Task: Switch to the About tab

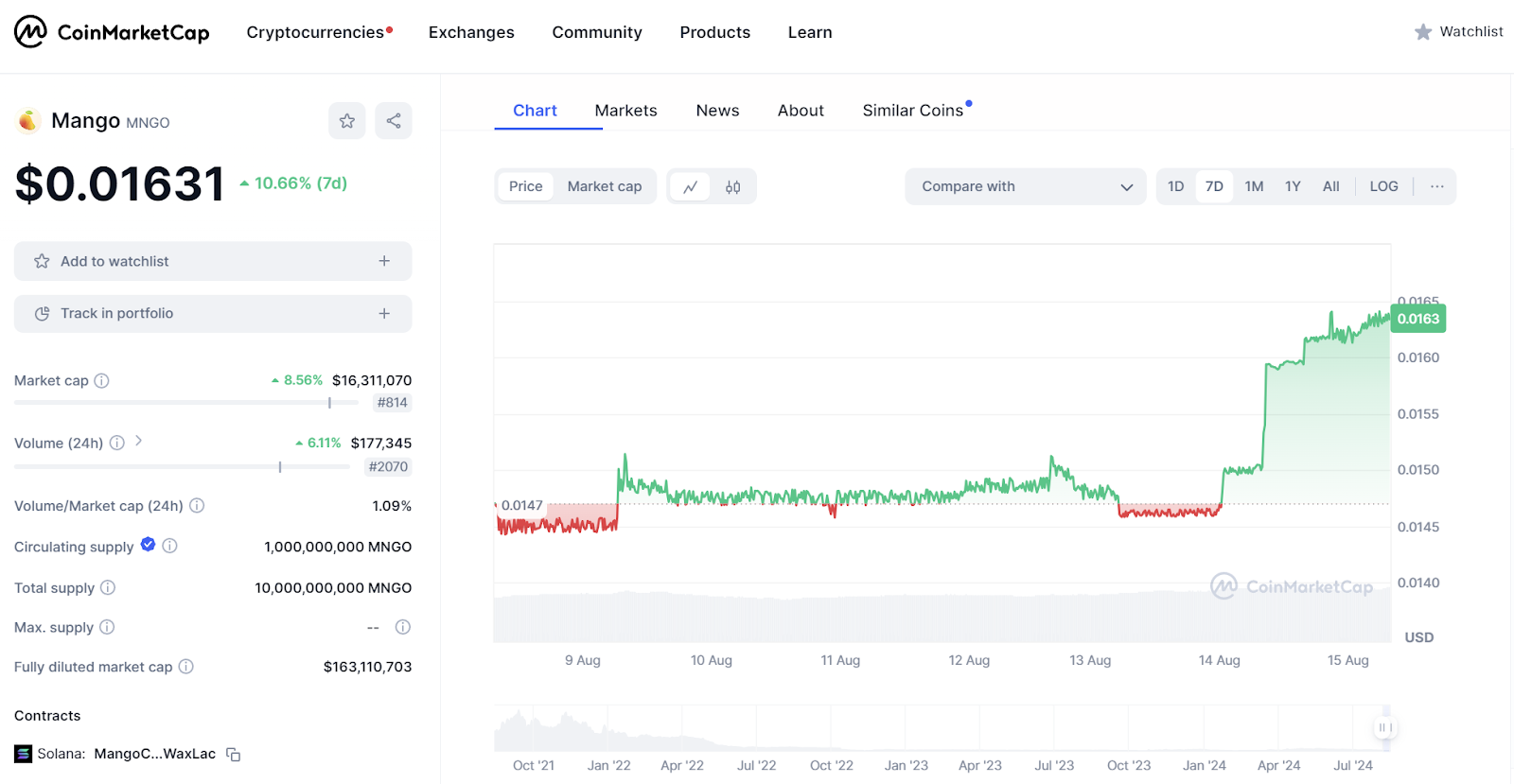Action: point(801,111)
